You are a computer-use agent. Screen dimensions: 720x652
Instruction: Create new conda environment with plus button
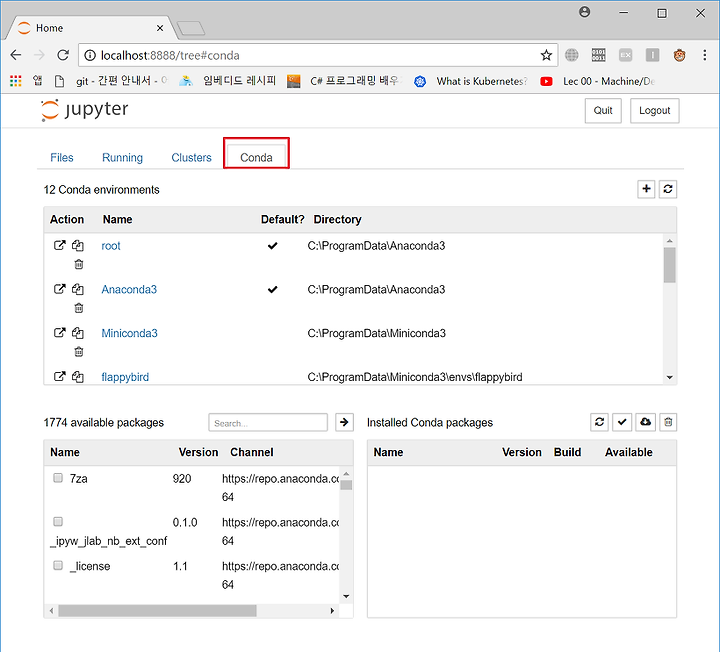click(646, 189)
